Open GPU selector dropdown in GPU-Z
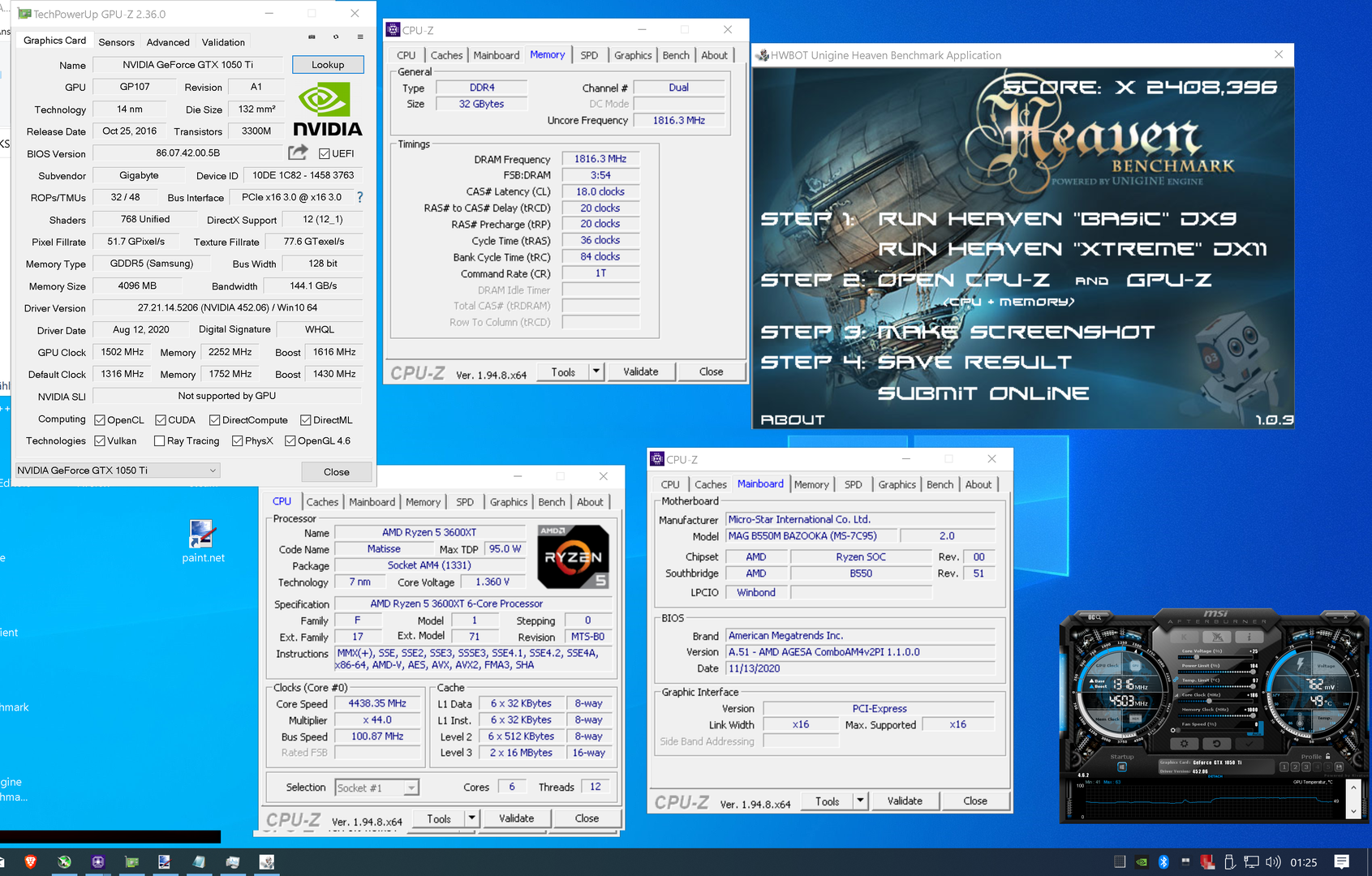1372x876 pixels. click(x=118, y=470)
